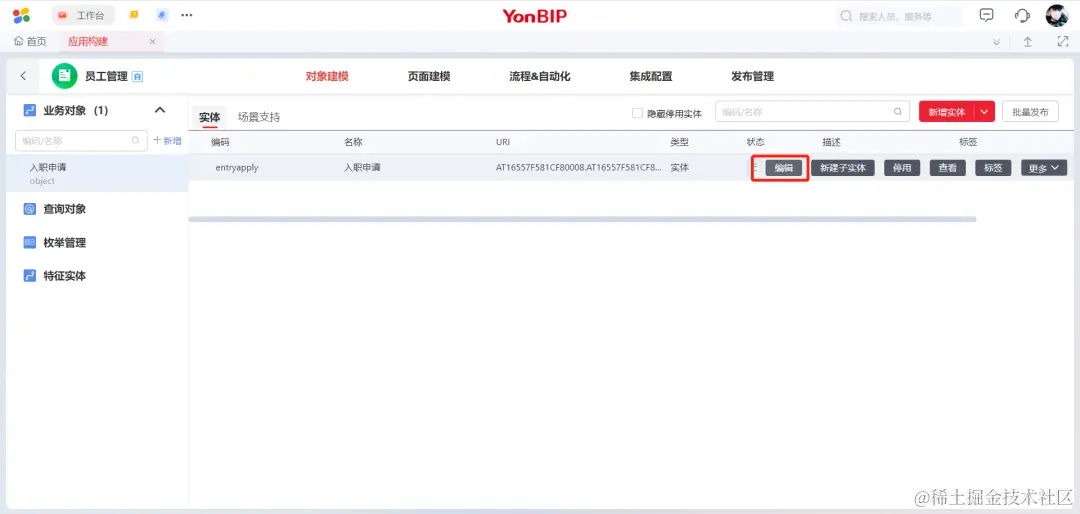Expand the double-chevron tab list dropdown
The height and width of the screenshot is (514, 1080).
pos(996,42)
